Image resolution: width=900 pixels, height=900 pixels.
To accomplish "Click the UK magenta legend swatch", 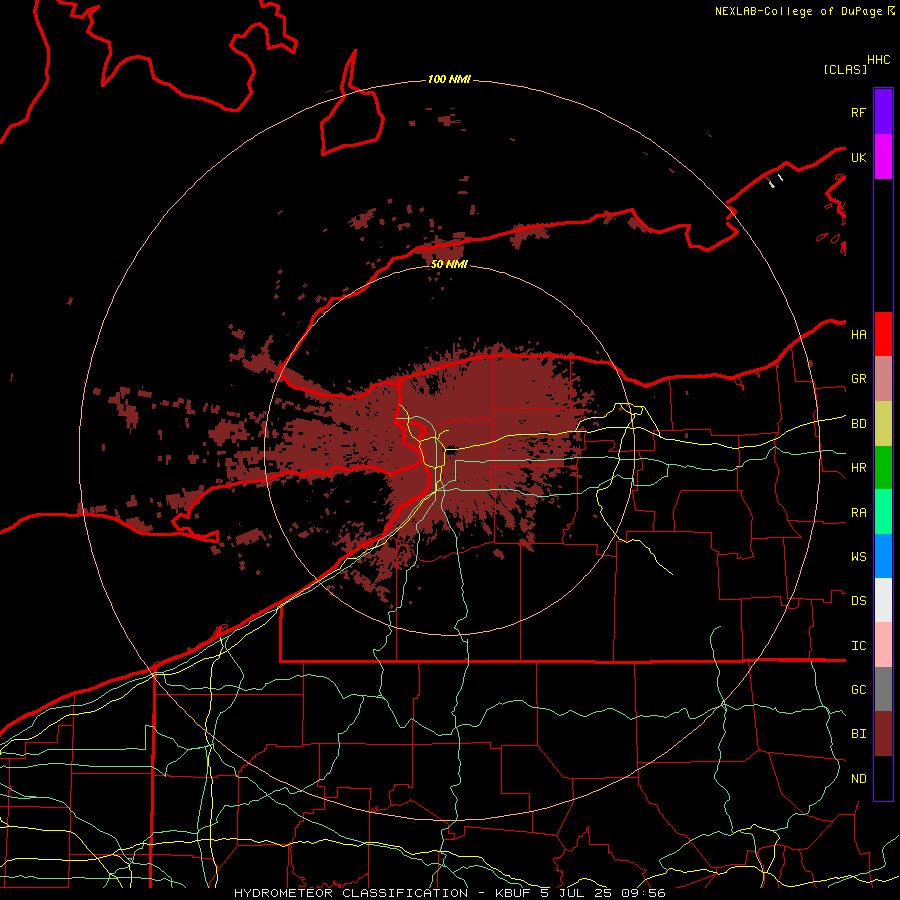I will click(883, 157).
